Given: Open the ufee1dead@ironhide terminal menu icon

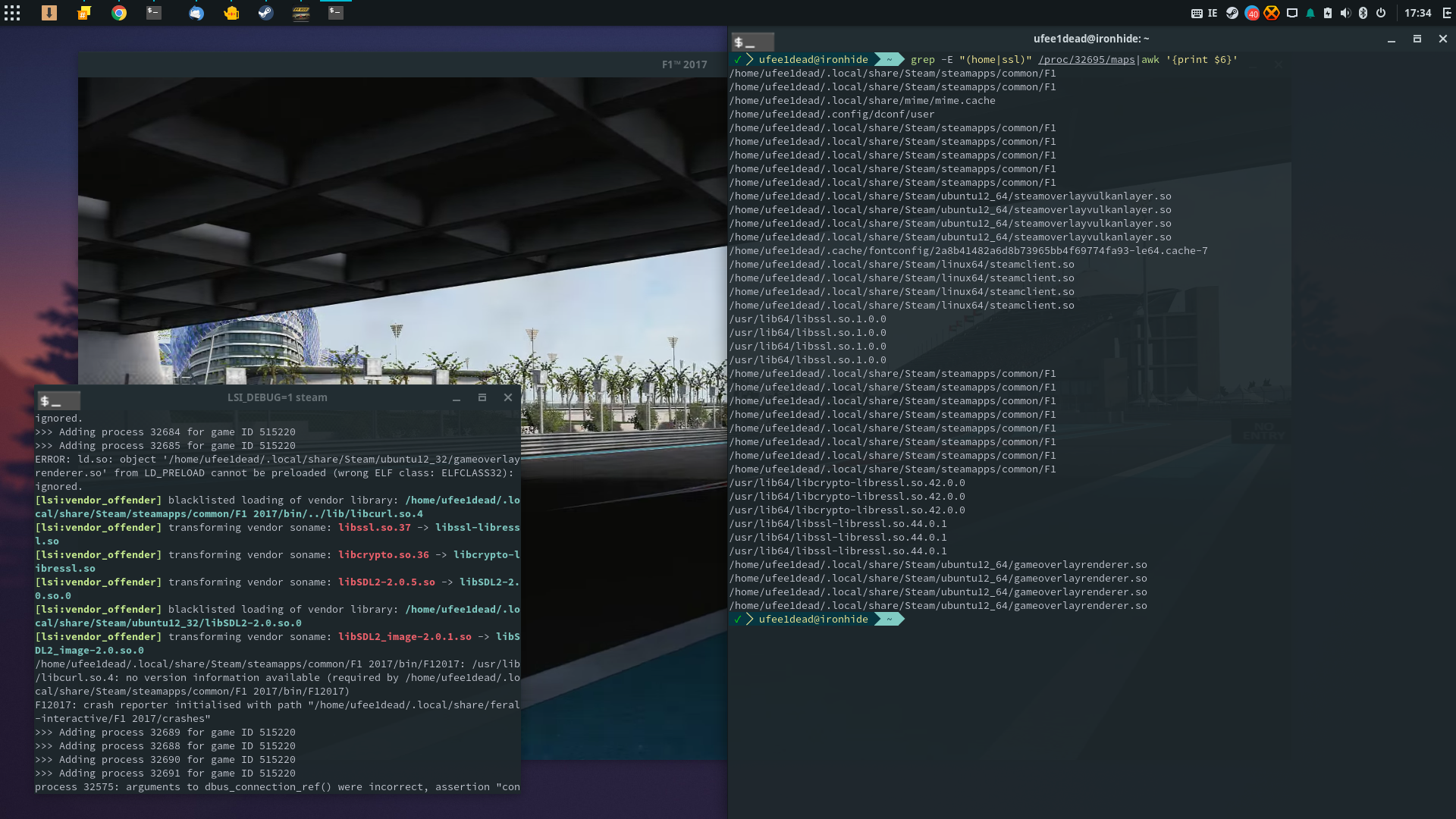Looking at the screenshot, I should click(x=752, y=42).
